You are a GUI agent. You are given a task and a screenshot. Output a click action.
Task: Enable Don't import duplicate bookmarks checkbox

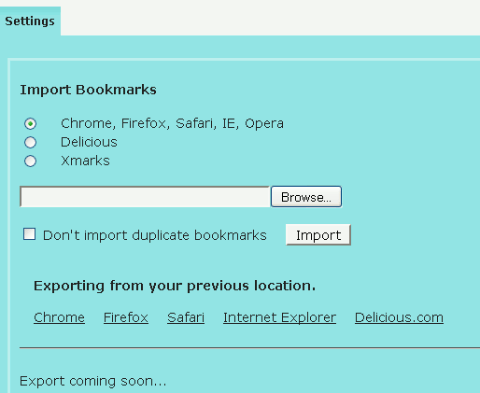(x=29, y=234)
